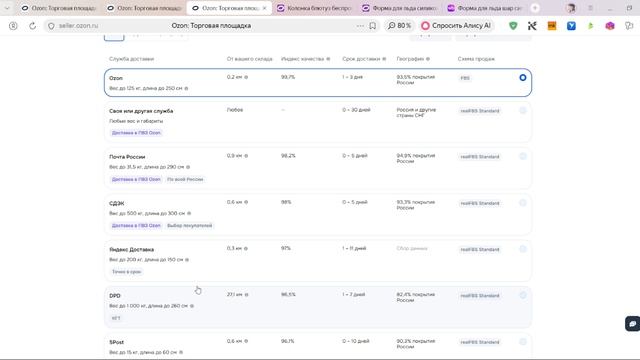Screen dimensions: 640x360
Task: Click the 'Выбор покупателей' tag
Action: (189, 225)
